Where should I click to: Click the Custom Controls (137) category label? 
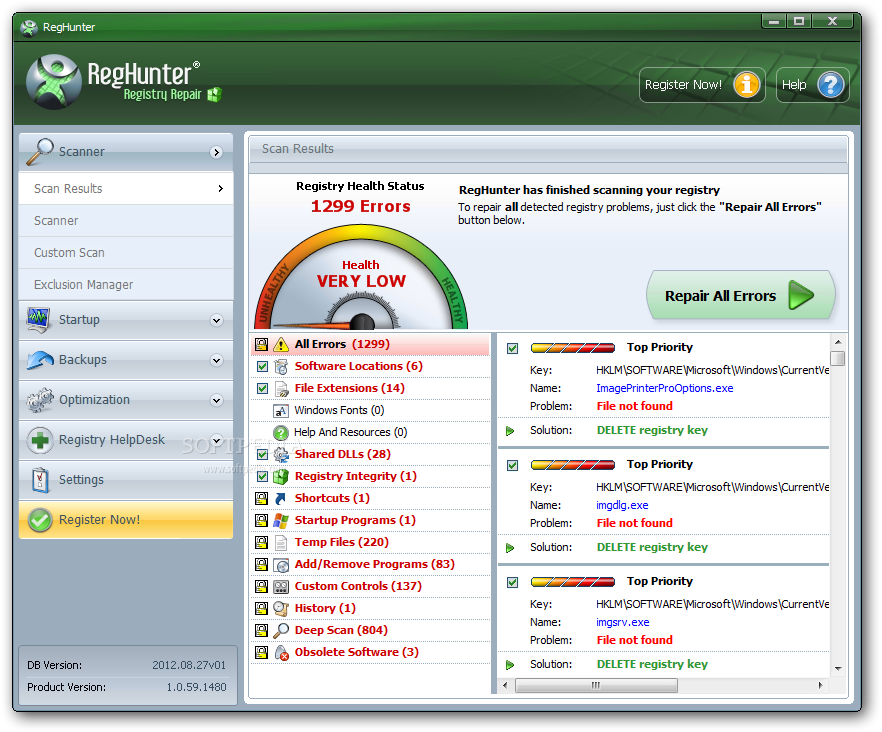(x=358, y=586)
